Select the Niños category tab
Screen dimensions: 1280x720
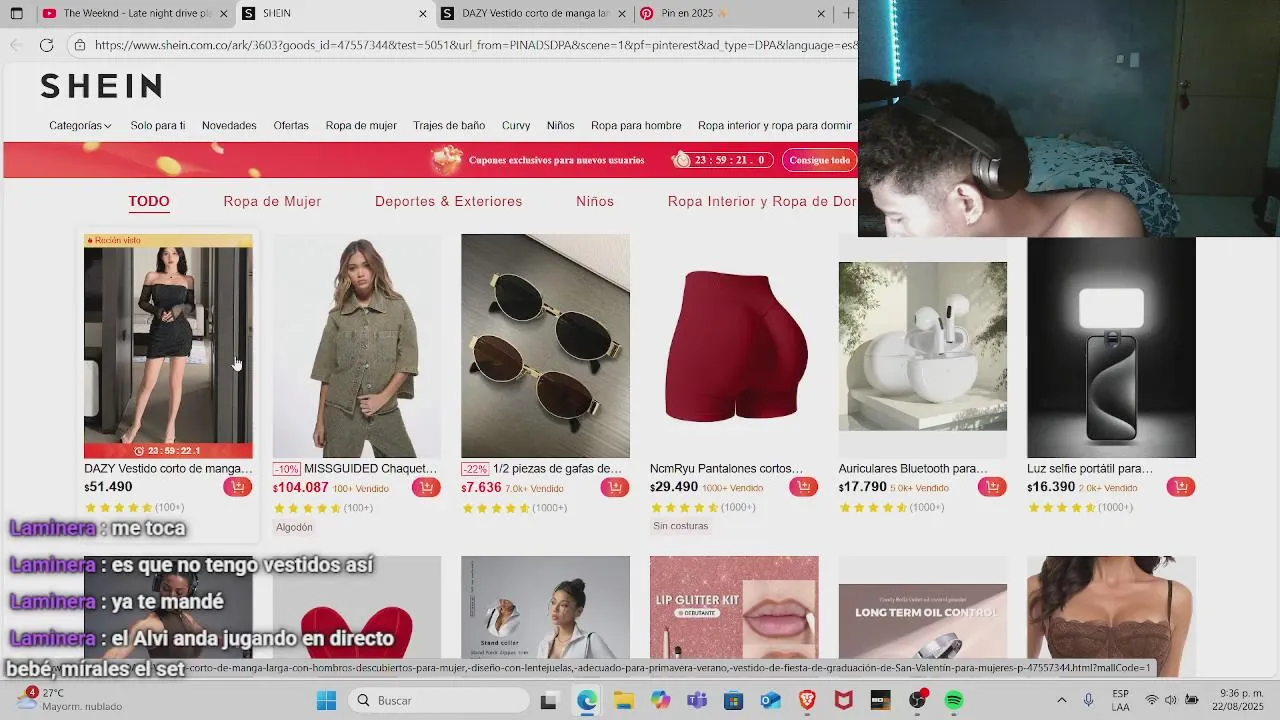595,201
